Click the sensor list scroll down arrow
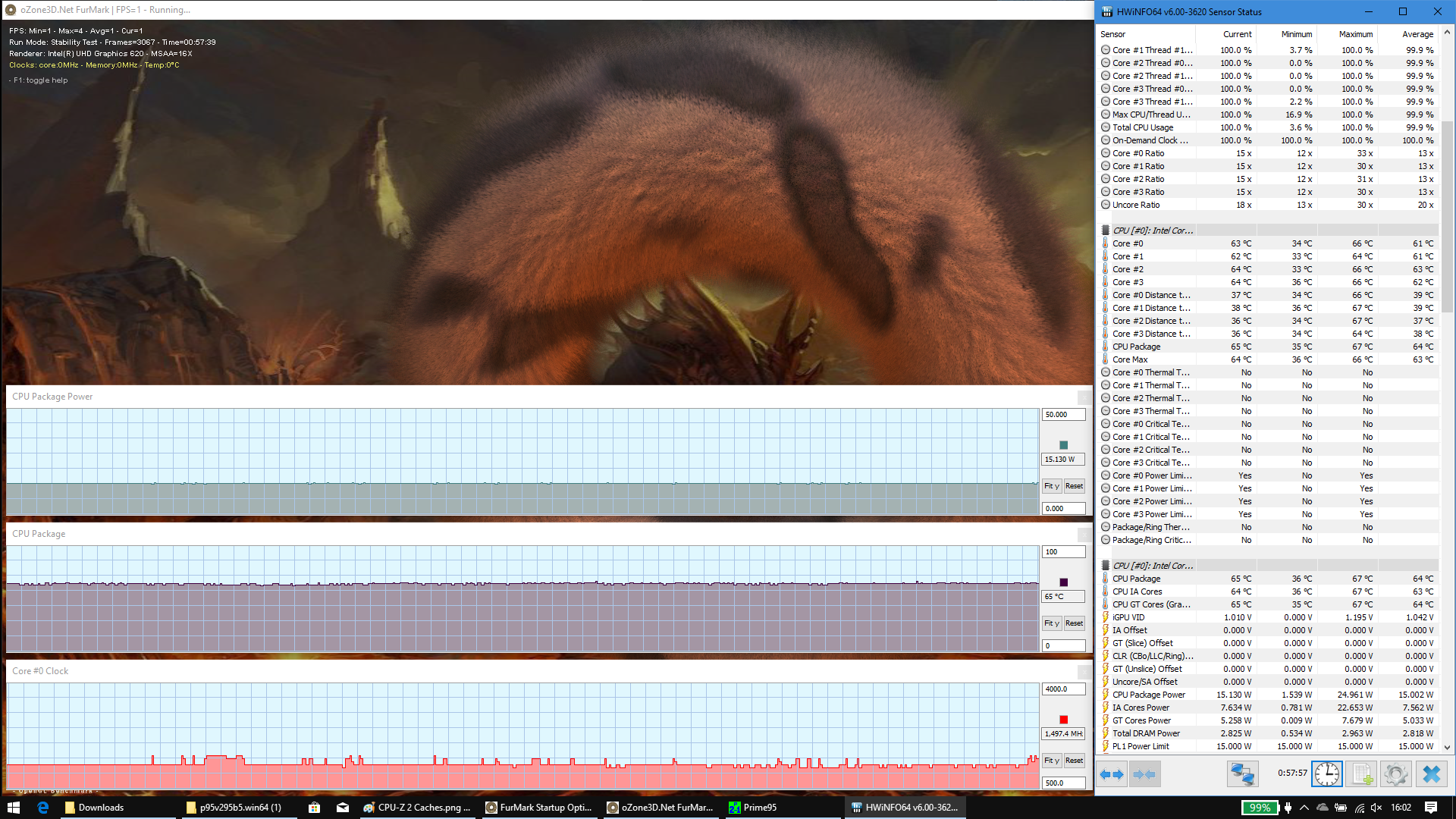This screenshot has width=1456, height=819. pos(1447,747)
